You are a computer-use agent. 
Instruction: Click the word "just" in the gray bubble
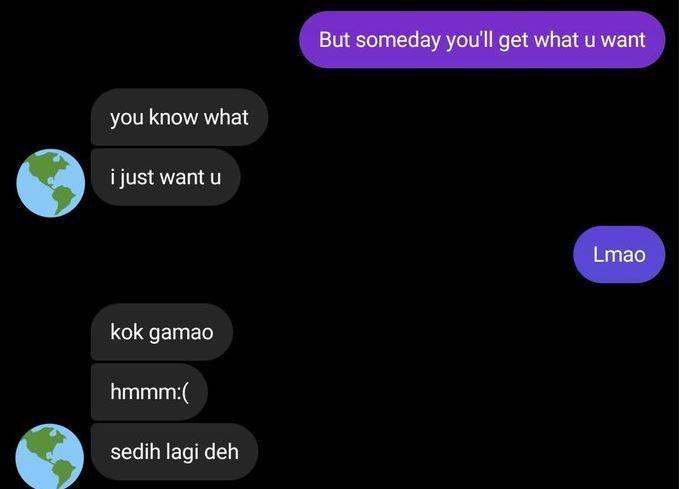pos(136,178)
